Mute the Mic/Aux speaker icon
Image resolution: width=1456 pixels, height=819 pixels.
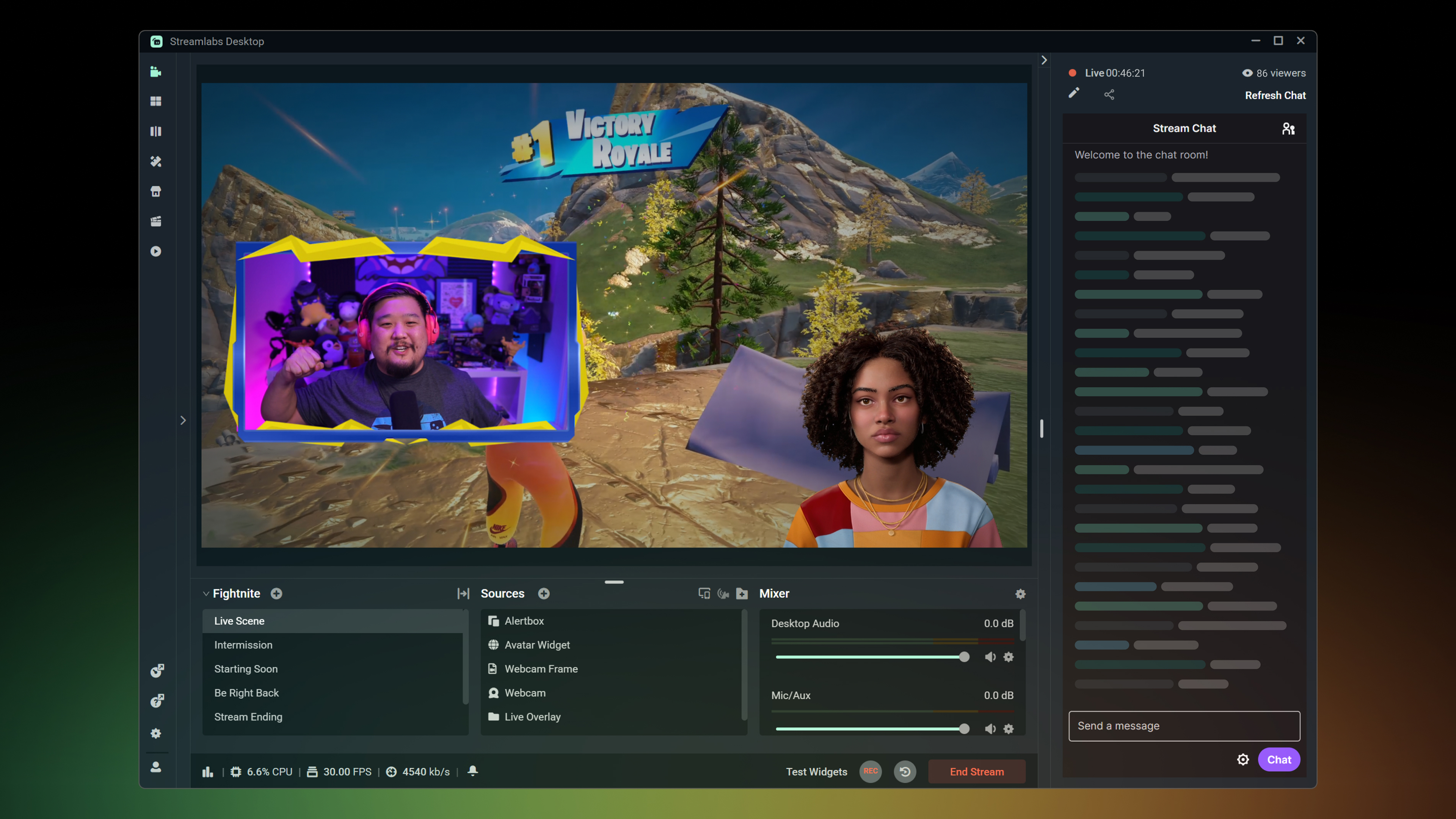tap(990, 728)
